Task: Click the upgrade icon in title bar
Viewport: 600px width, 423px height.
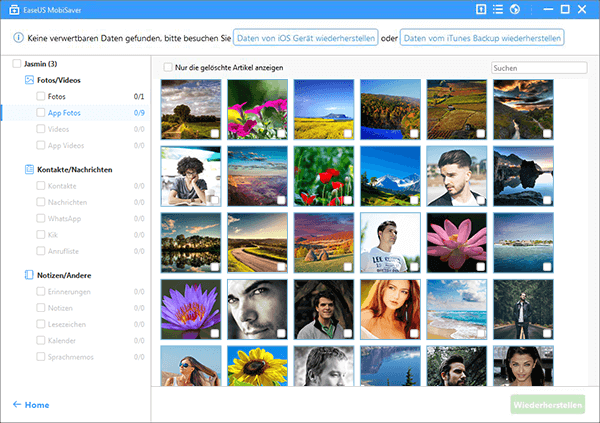Action: click(x=481, y=10)
